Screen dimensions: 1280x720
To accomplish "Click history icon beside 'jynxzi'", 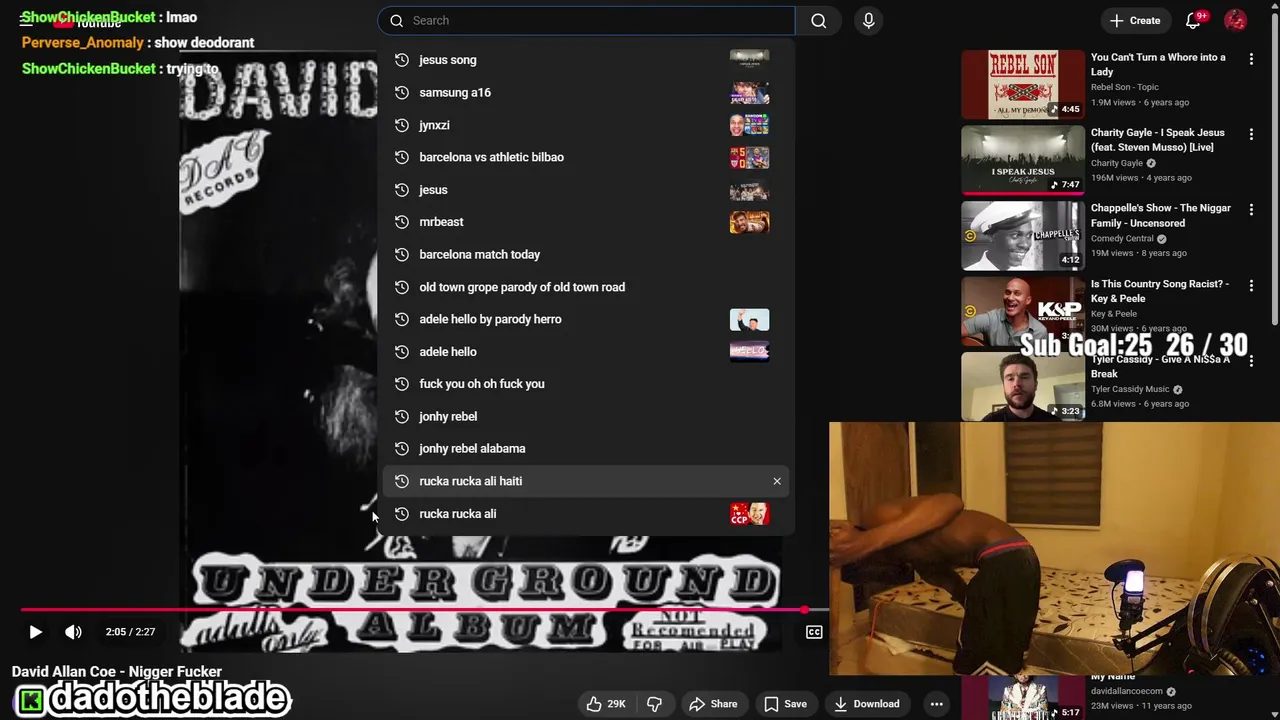I will (402, 125).
